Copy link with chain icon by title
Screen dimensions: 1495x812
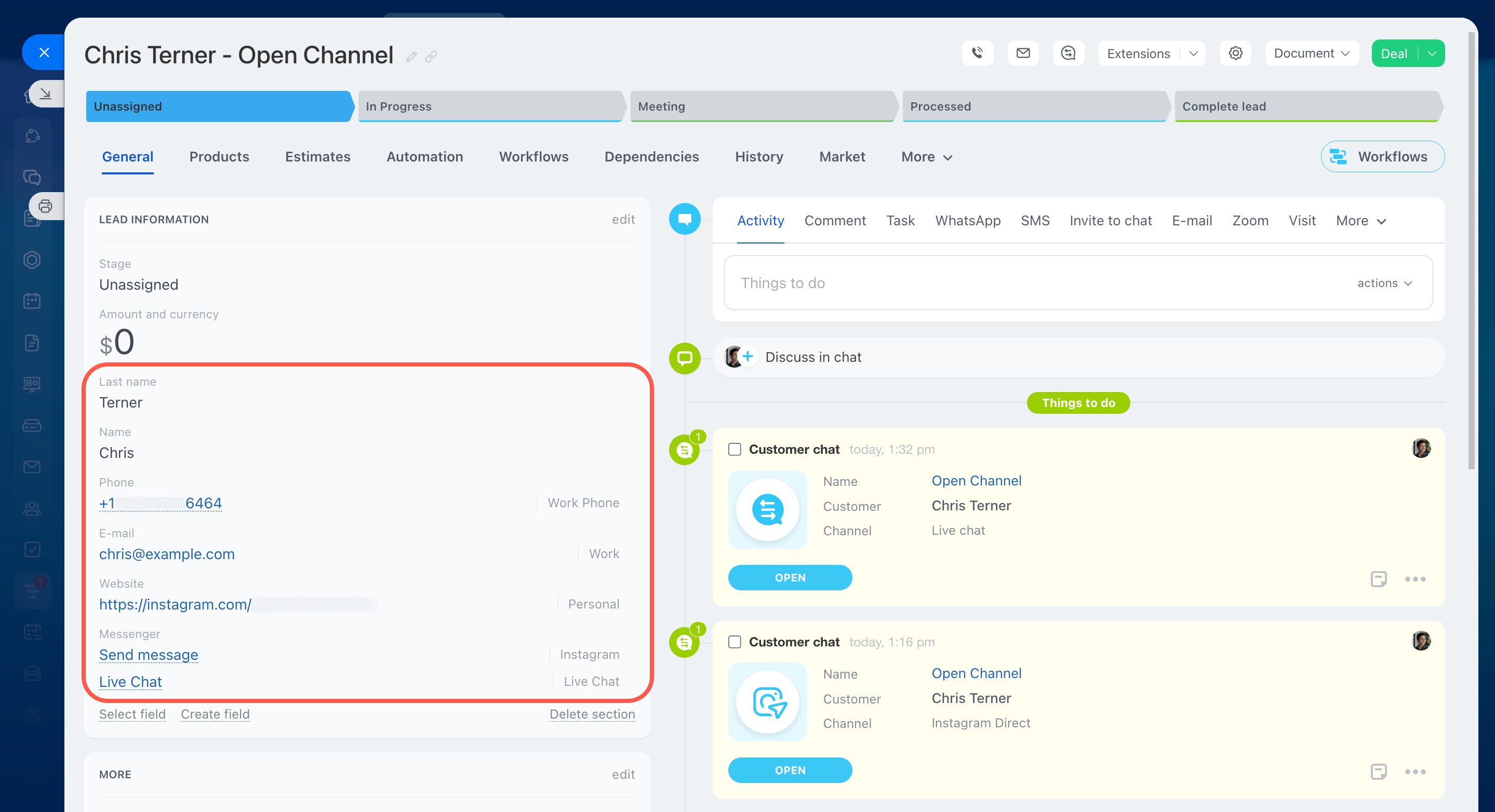[x=431, y=57]
